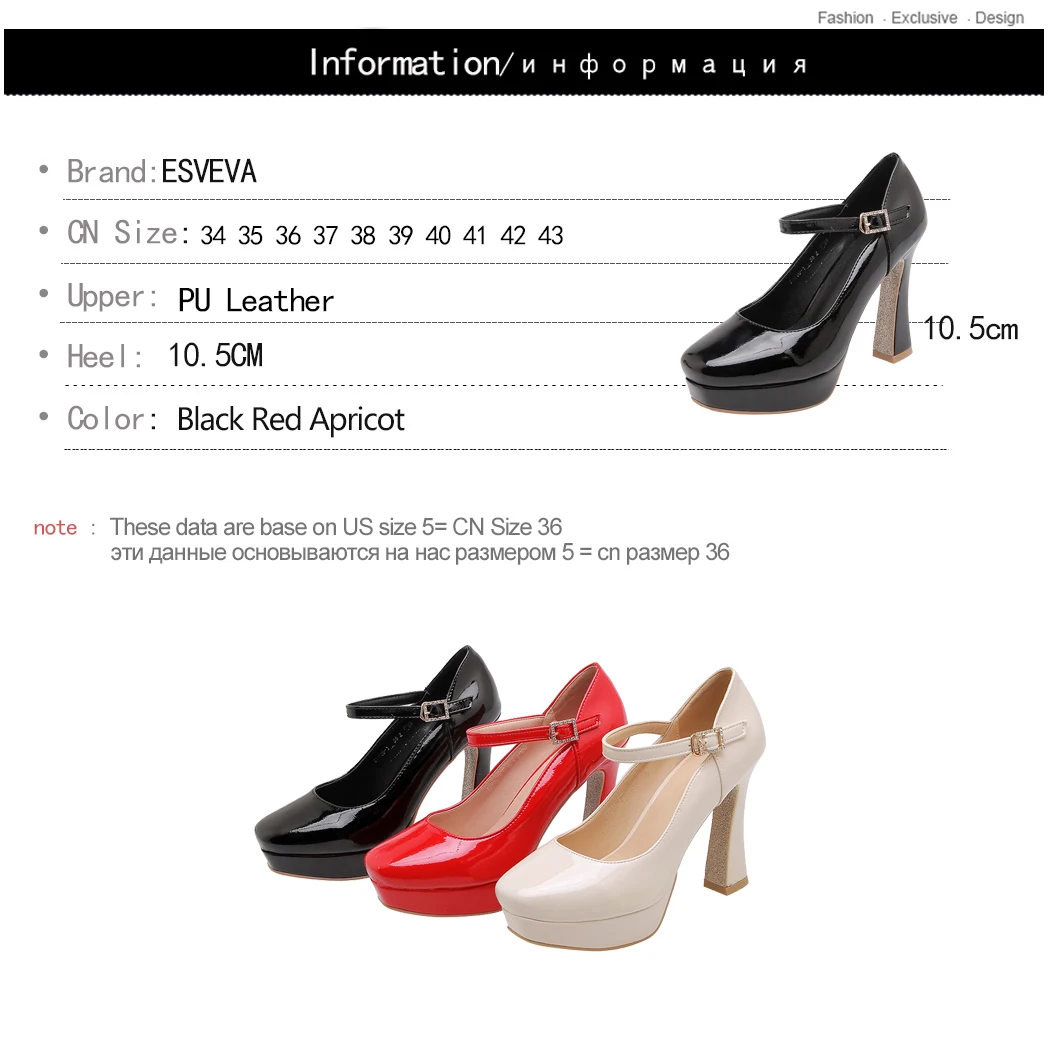
Task: Click CN size 43
Action: (x=551, y=235)
